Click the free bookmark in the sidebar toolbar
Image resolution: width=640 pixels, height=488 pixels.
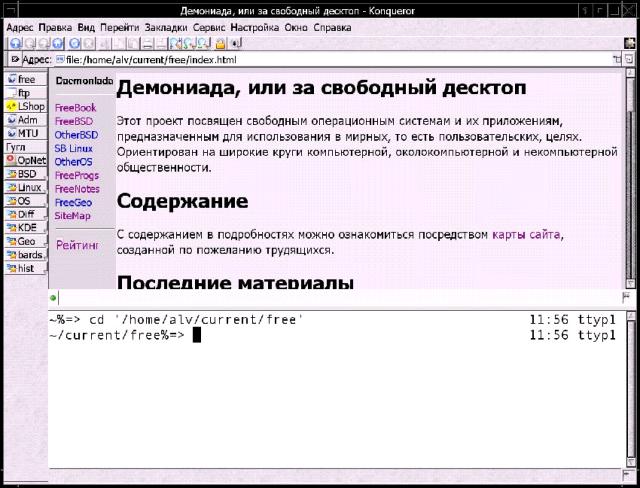[24, 79]
